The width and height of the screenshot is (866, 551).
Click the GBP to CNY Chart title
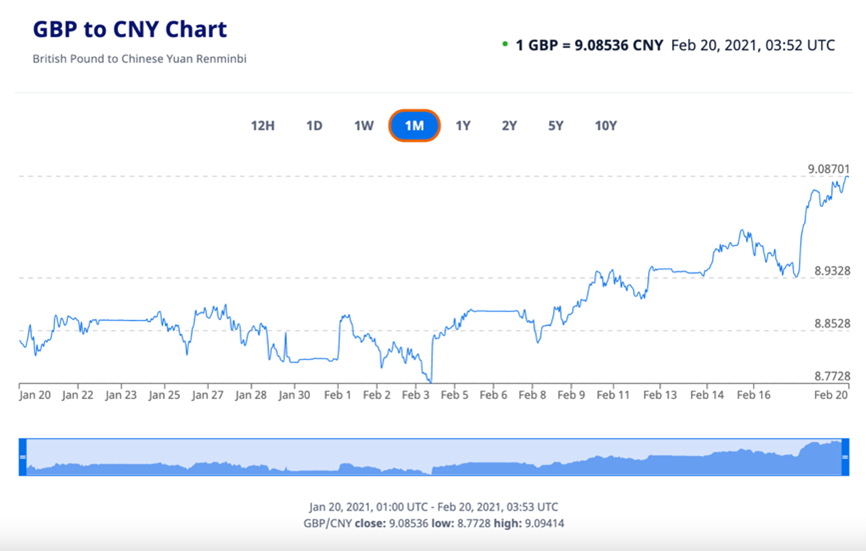click(x=130, y=29)
